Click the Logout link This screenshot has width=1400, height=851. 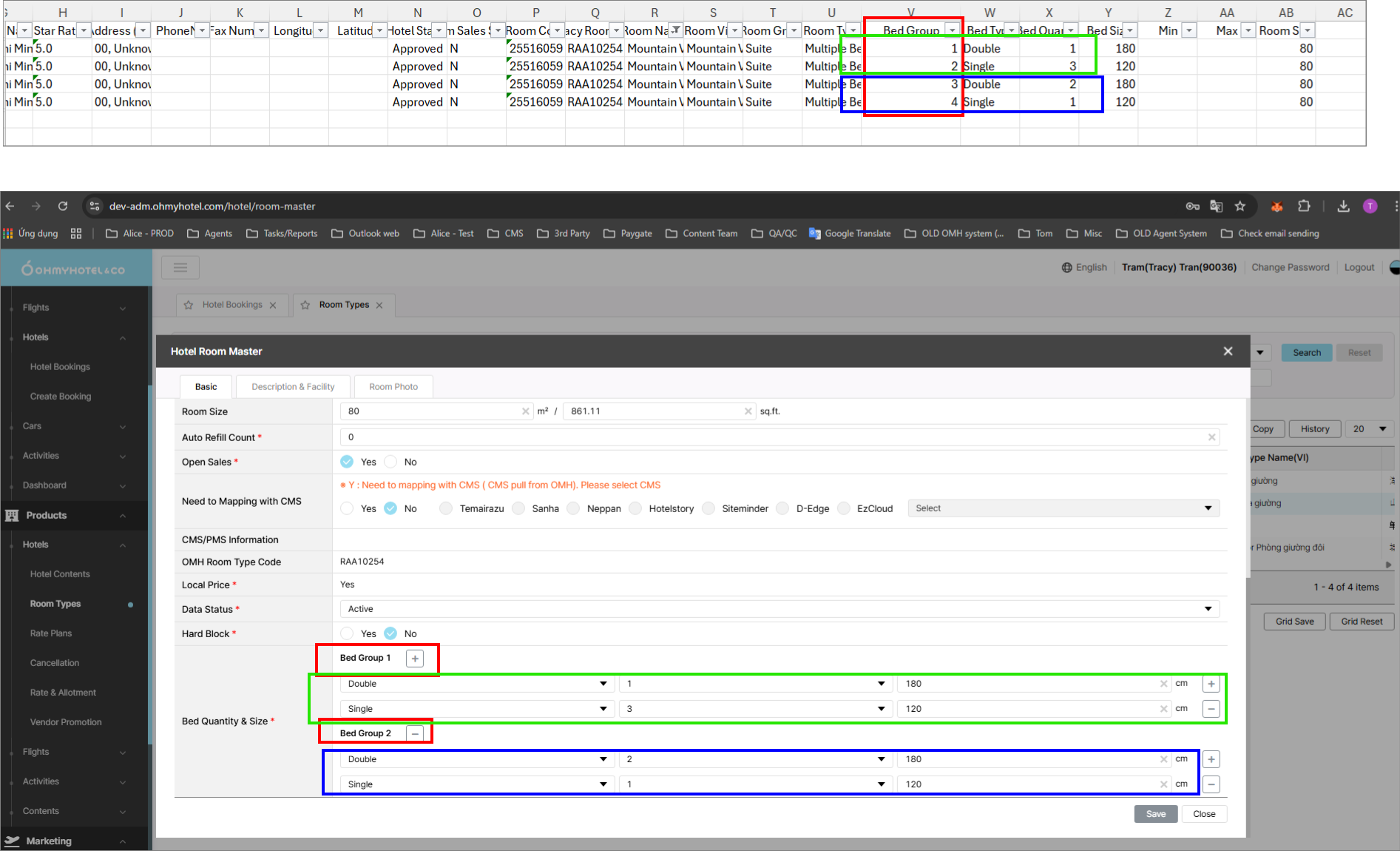[x=1359, y=267]
